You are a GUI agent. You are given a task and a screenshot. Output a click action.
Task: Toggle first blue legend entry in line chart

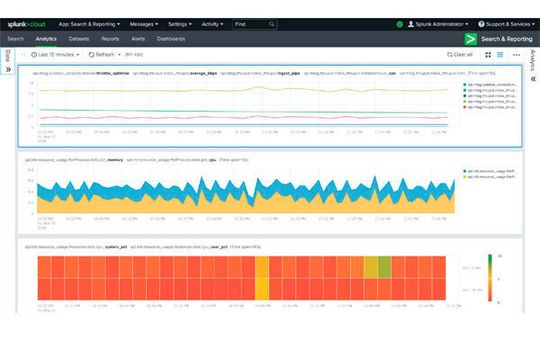[x=490, y=84]
